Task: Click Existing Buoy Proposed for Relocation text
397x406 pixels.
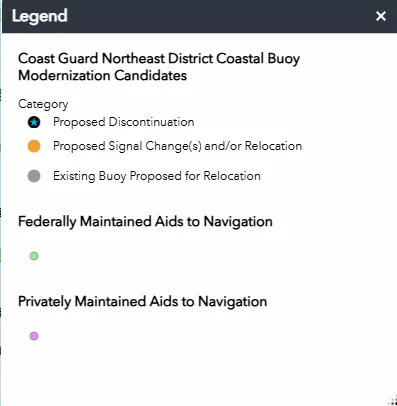Action: point(157,176)
